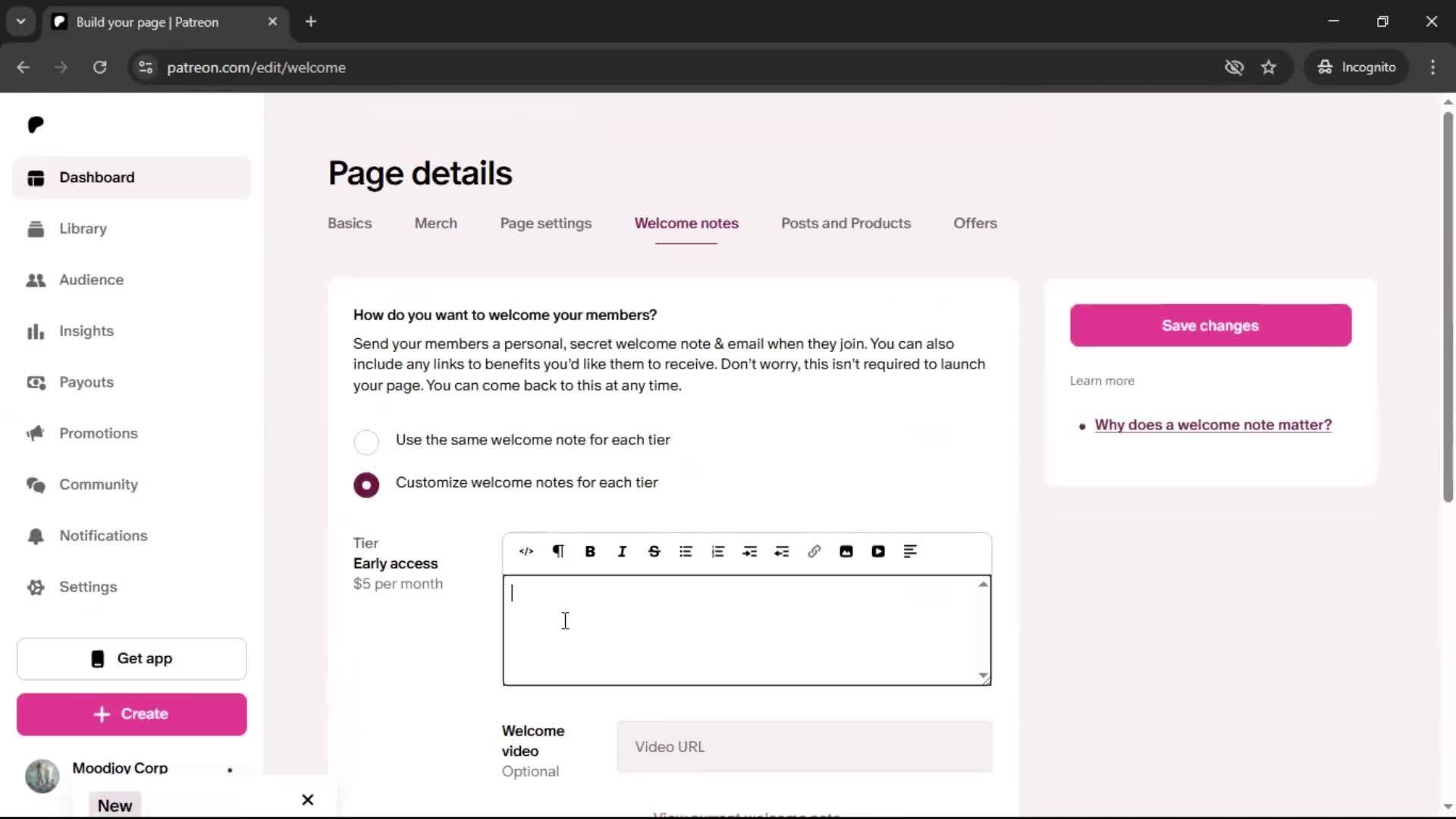The image size is (1456, 819).
Task: Click the outdent icon in toolbar
Action: [x=782, y=551]
